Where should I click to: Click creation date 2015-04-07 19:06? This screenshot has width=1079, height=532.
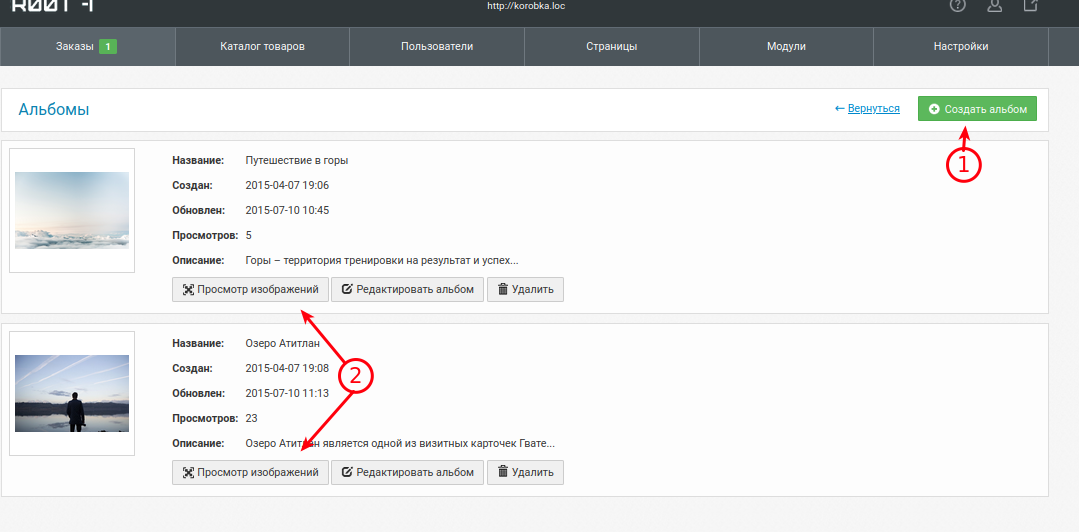pyautogui.click(x=287, y=186)
